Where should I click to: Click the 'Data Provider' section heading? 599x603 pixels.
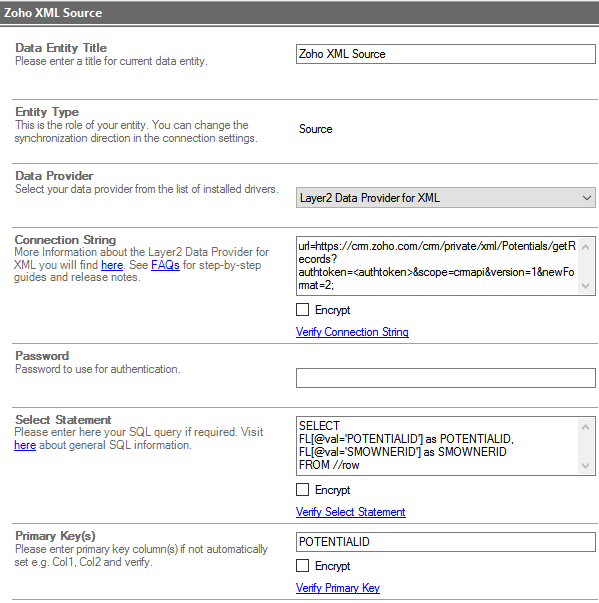(x=54, y=176)
